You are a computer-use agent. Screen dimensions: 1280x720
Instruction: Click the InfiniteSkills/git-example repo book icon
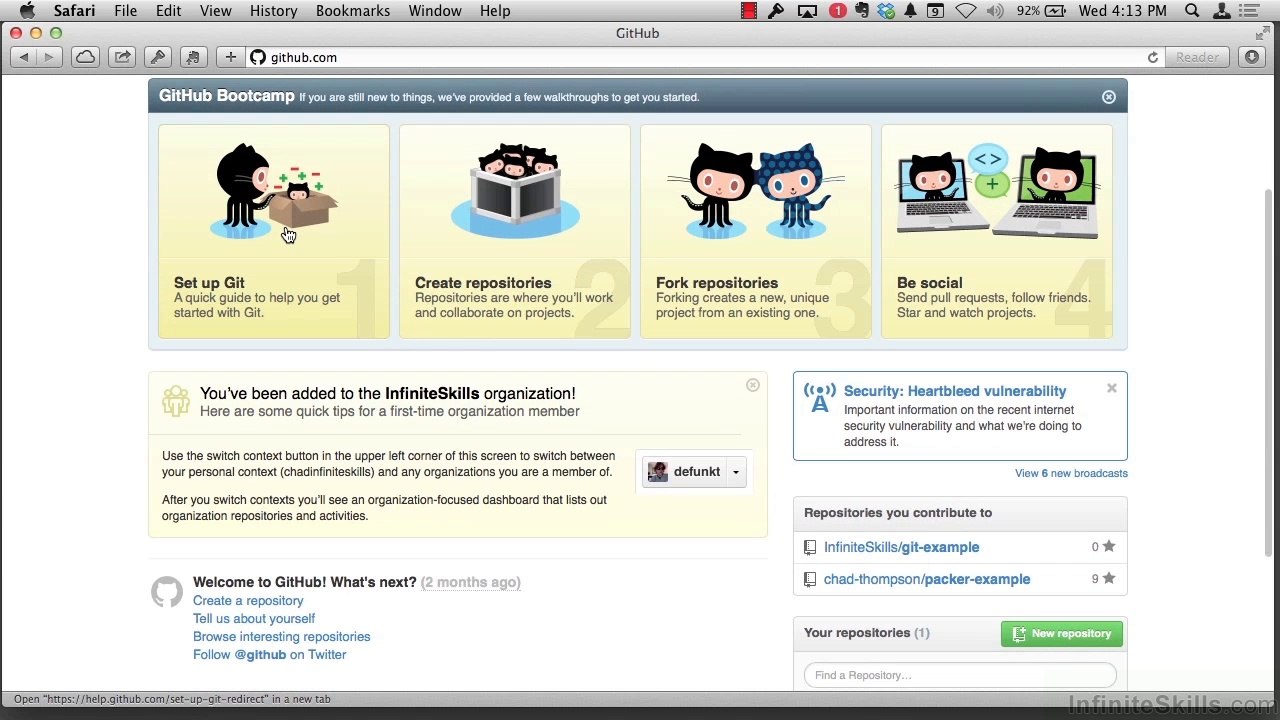pyautogui.click(x=810, y=548)
